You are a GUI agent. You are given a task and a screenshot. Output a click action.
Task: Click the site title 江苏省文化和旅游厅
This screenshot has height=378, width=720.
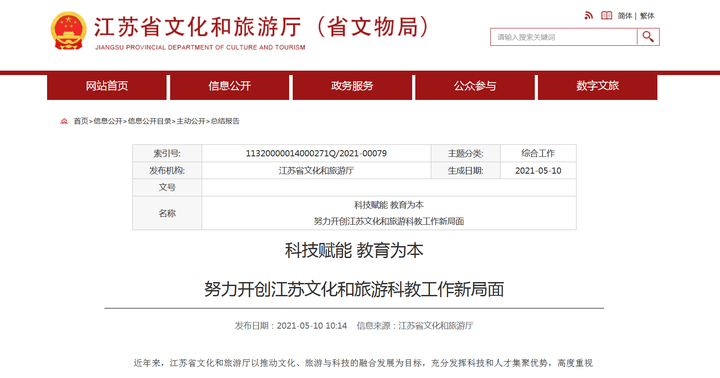197,27
